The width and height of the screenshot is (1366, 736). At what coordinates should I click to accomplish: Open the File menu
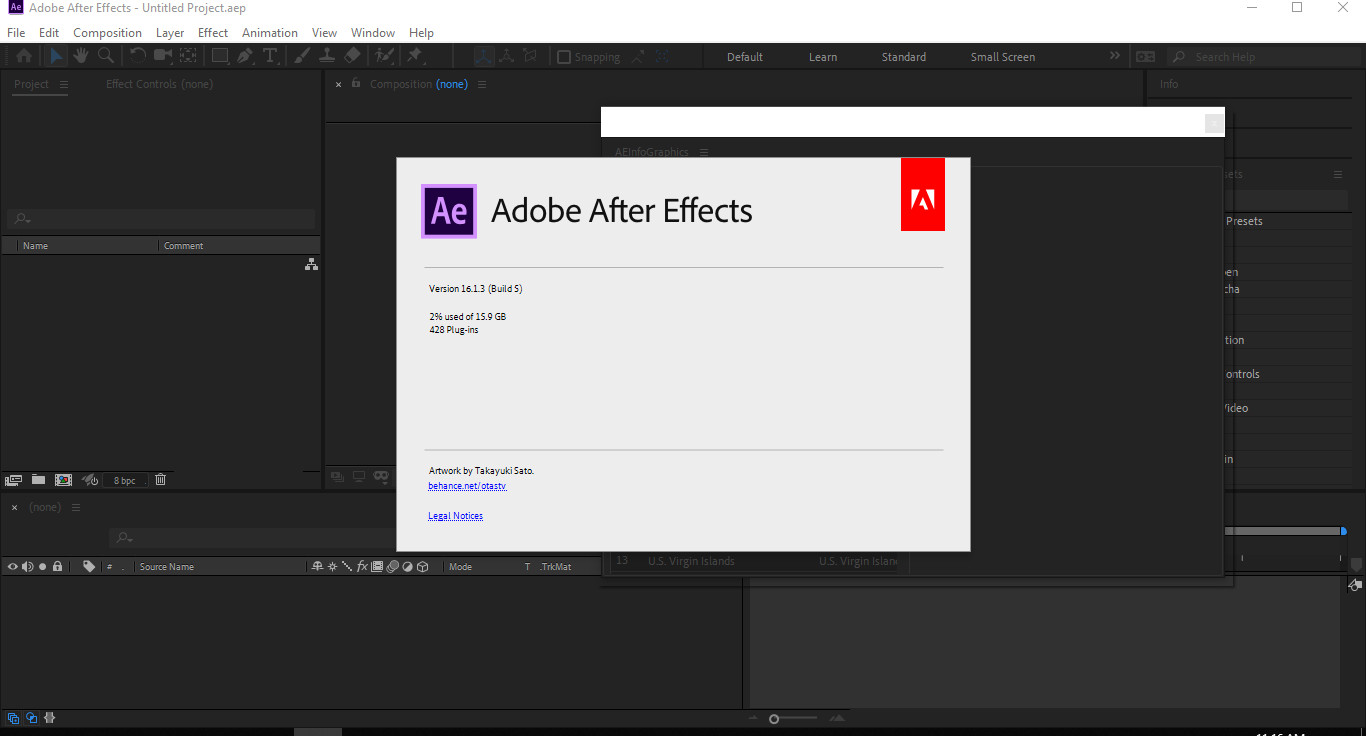16,32
